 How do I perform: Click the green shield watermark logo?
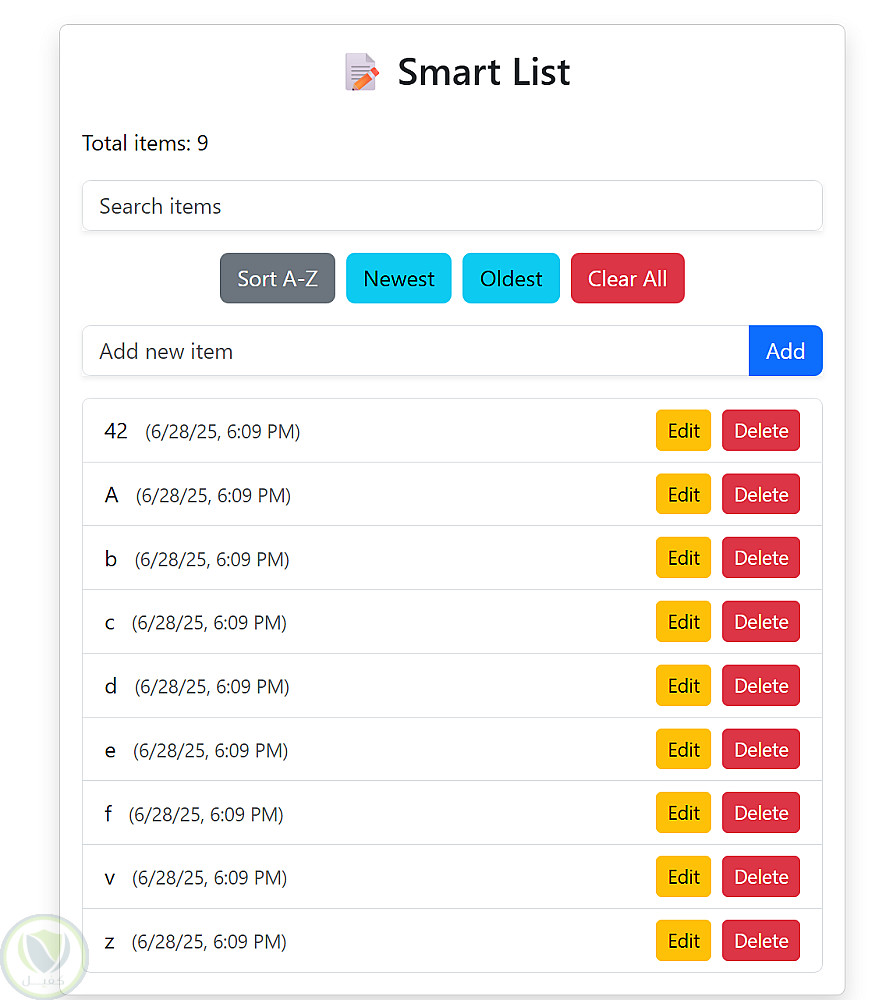[x=43, y=955]
